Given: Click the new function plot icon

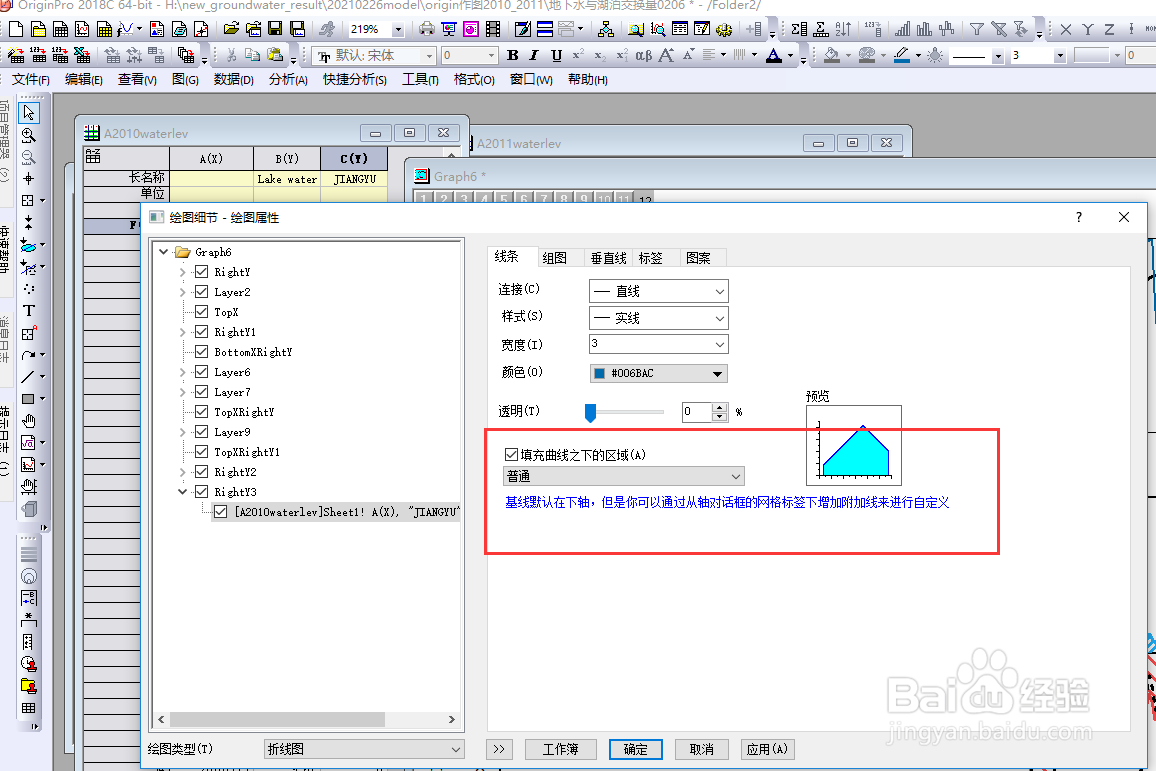Looking at the screenshot, I should coord(125,29).
